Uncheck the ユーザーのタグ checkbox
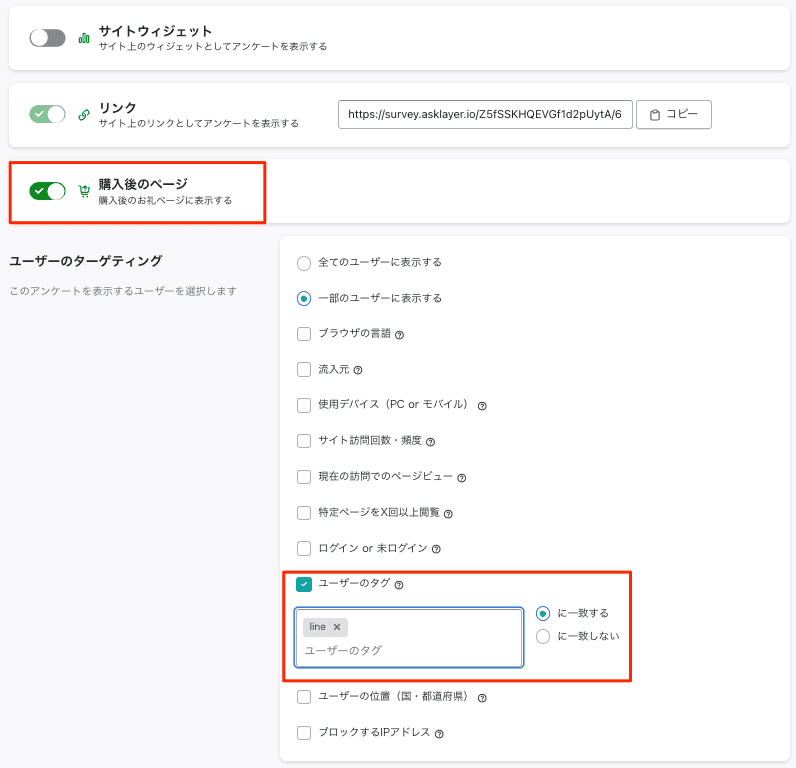The width and height of the screenshot is (796, 768). [x=304, y=584]
